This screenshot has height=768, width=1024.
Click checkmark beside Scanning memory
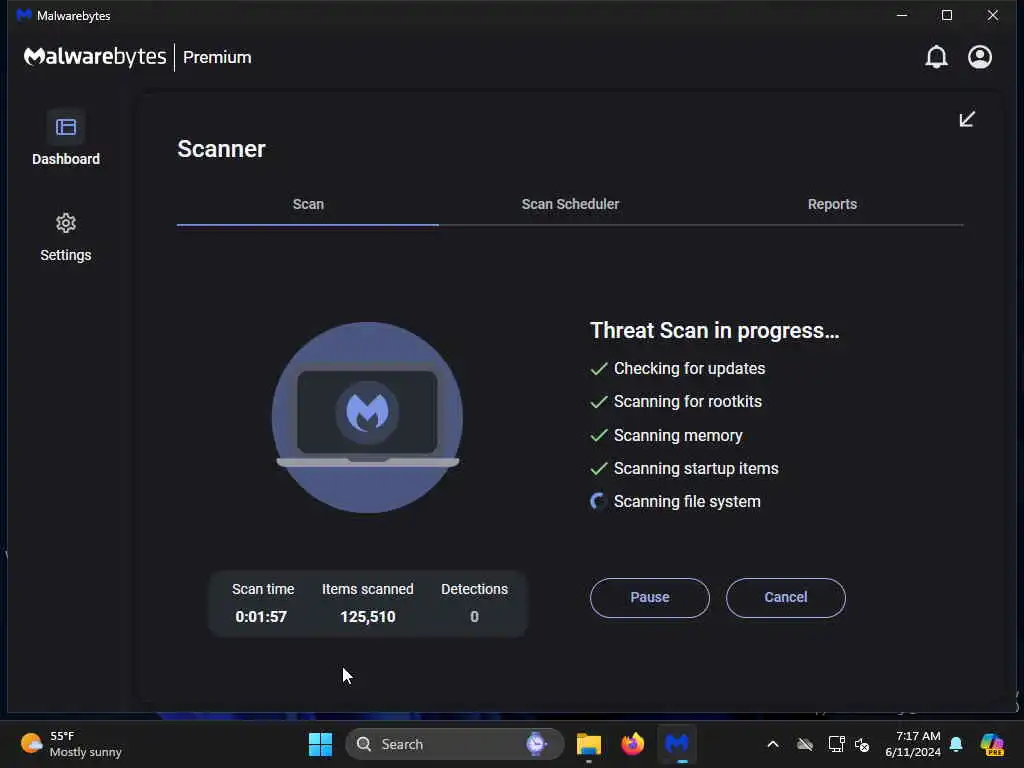[599, 436]
